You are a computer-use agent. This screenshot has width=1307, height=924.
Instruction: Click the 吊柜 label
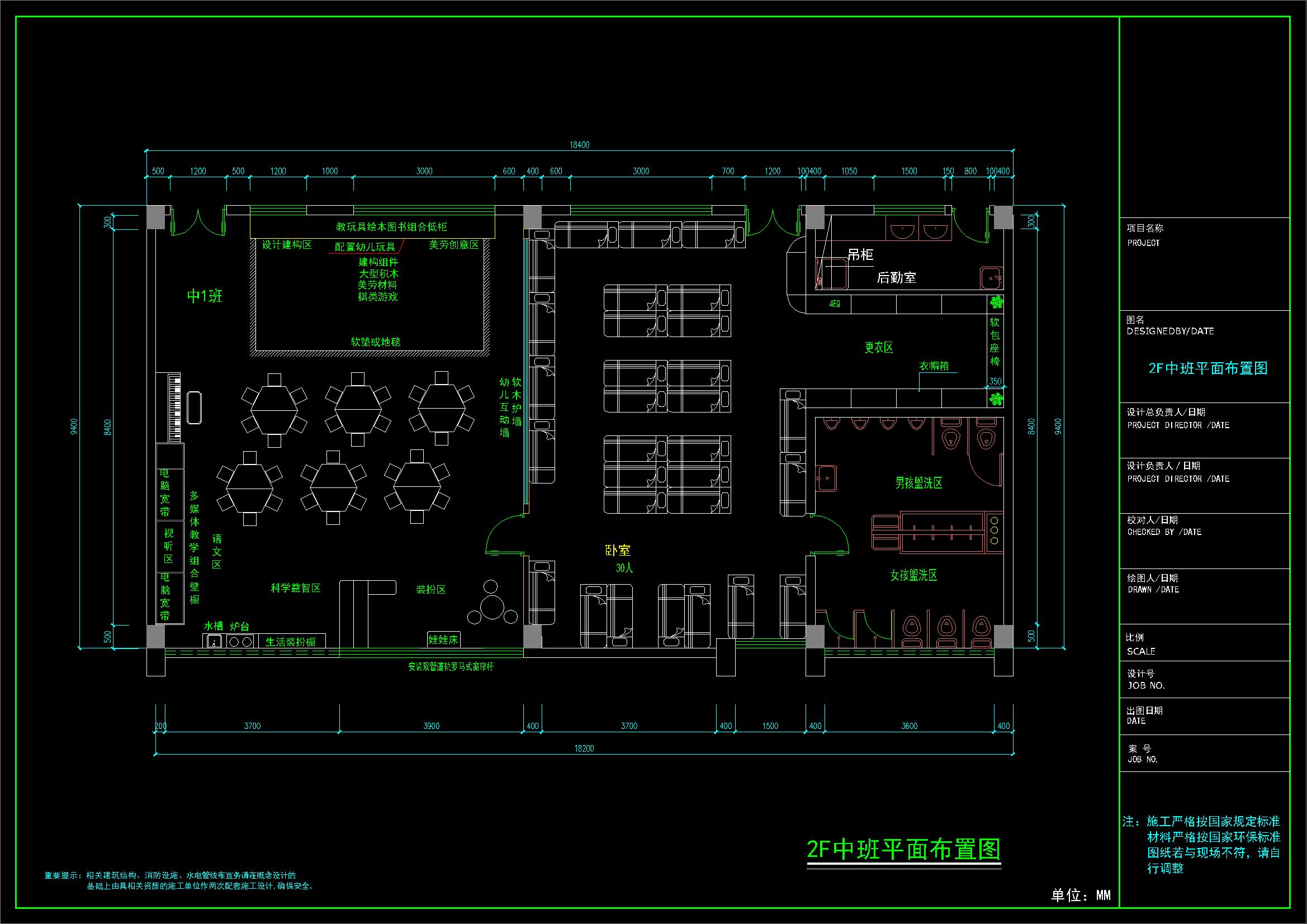(x=860, y=254)
